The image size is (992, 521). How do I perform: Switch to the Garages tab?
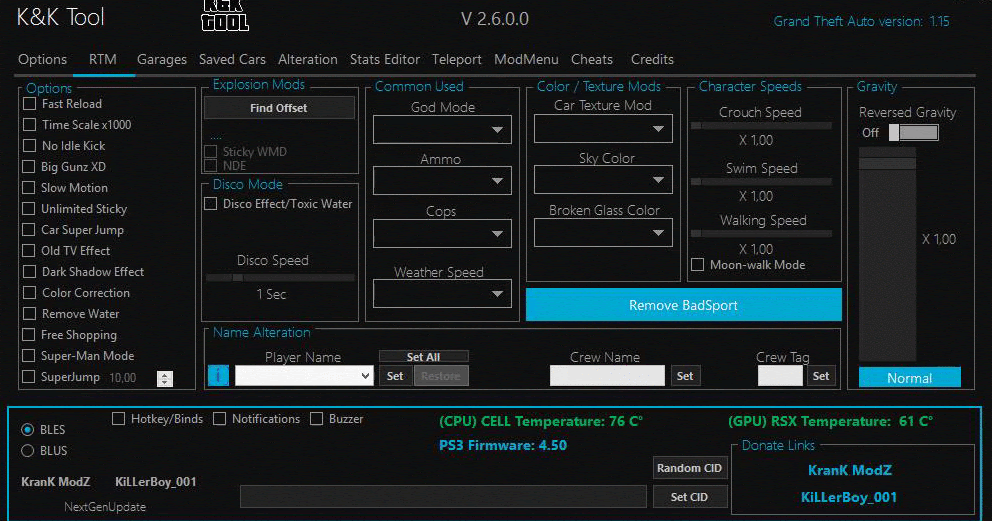point(161,59)
